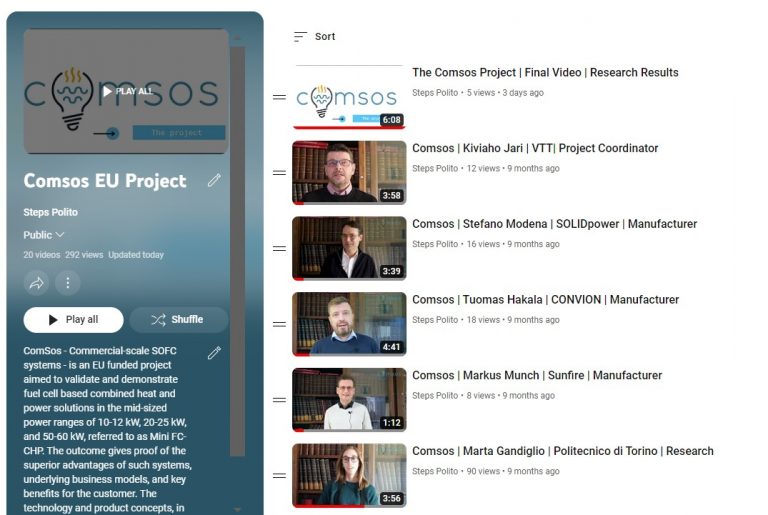Click Steps Polito under the Final Video title
The image size is (768, 515).
[x=435, y=93]
